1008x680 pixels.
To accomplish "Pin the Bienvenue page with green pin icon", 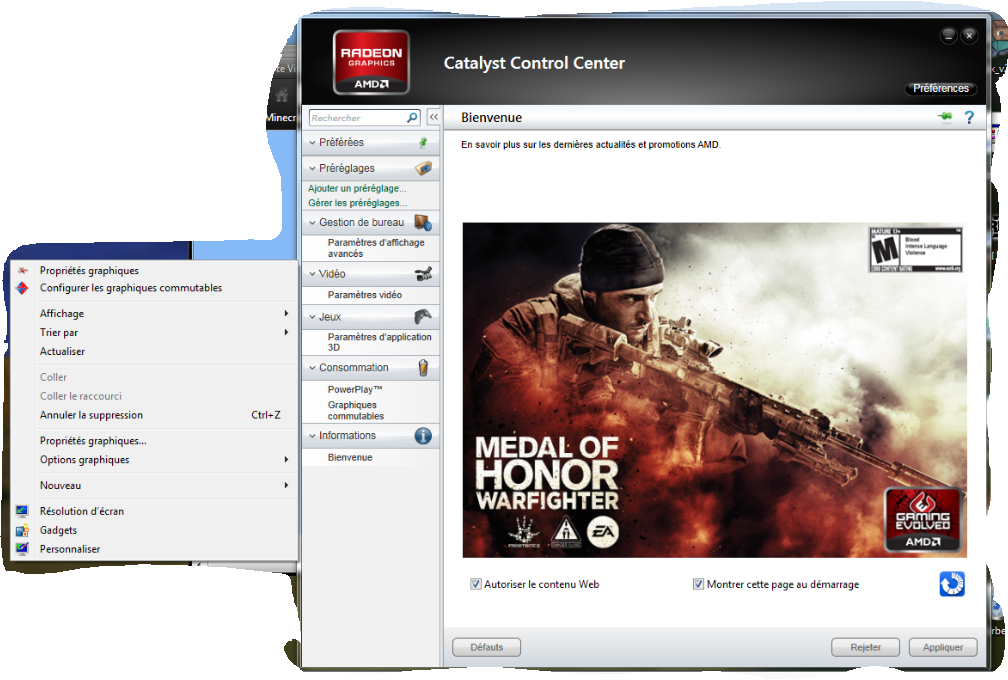I will (x=945, y=116).
